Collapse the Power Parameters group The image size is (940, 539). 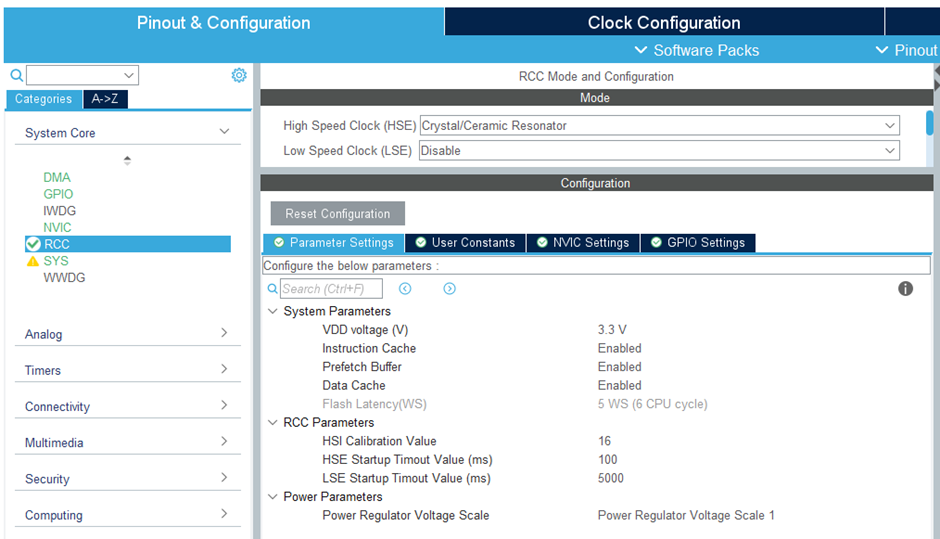pos(273,496)
